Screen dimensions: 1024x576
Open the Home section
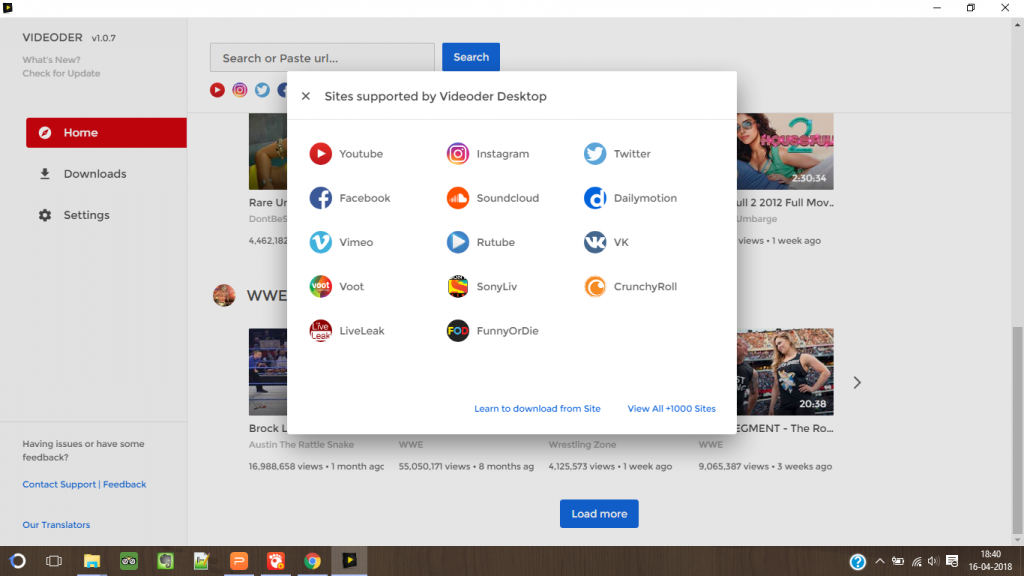(106, 133)
